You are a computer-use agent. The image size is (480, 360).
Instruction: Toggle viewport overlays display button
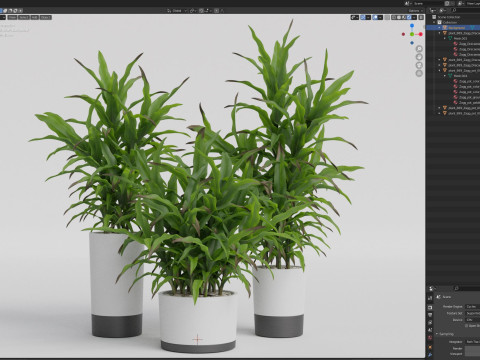[375, 17]
